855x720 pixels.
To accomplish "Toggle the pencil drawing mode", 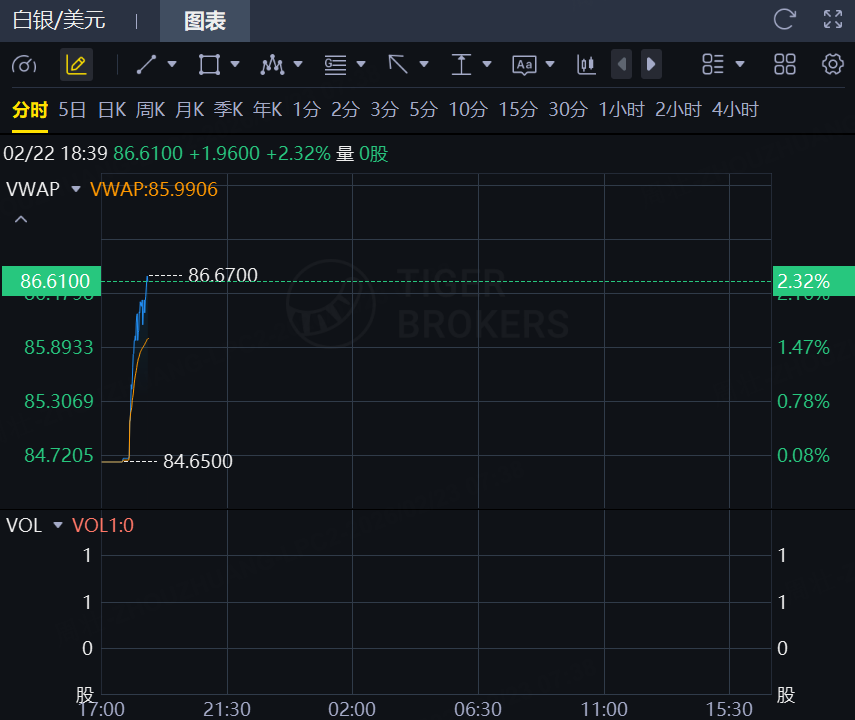I will tap(76, 65).
